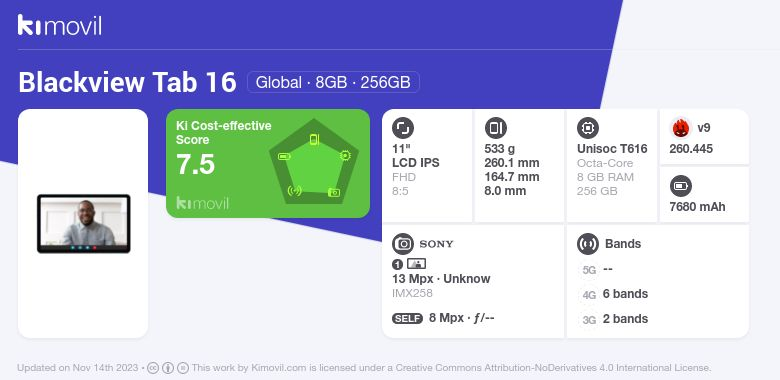The height and width of the screenshot is (380, 780).
Task: Click the processor chip icon above Unisoc T616
Action: pyautogui.click(x=588, y=128)
